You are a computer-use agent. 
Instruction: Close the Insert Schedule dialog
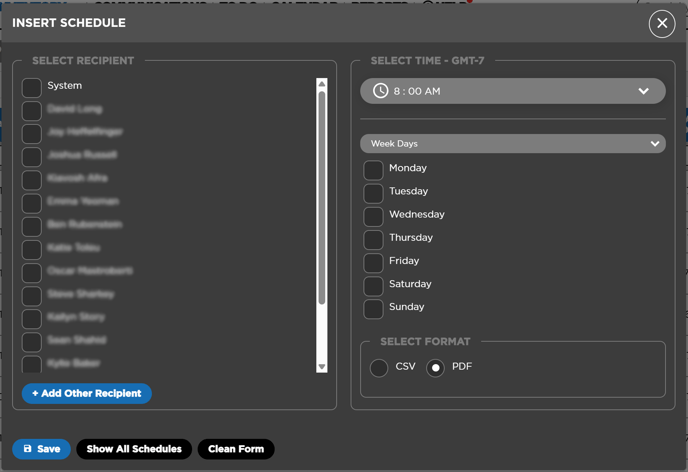[661, 24]
